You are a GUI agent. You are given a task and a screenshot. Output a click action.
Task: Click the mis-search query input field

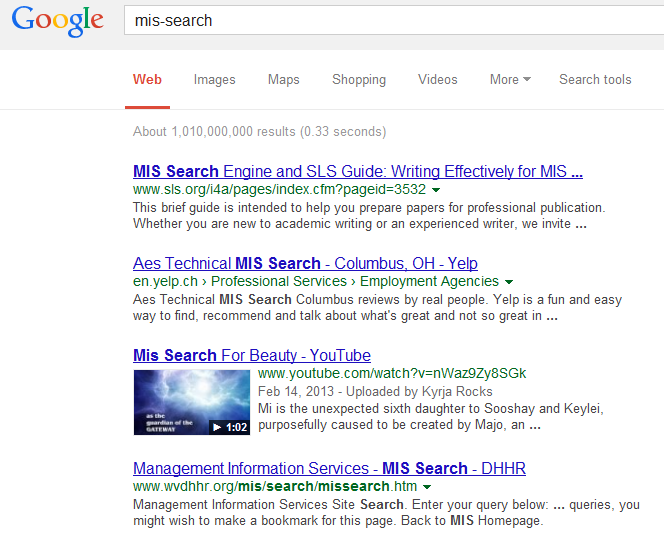(394, 20)
